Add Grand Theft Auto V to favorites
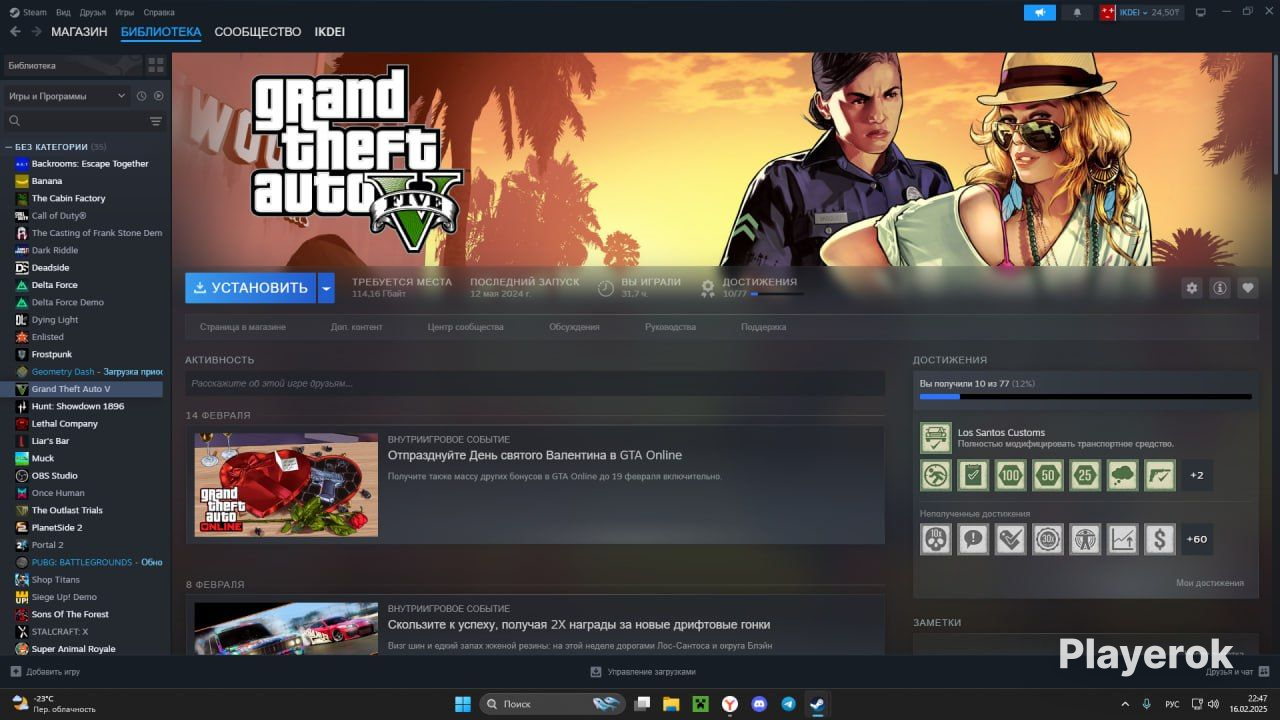 pyautogui.click(x=1248, y=288)
